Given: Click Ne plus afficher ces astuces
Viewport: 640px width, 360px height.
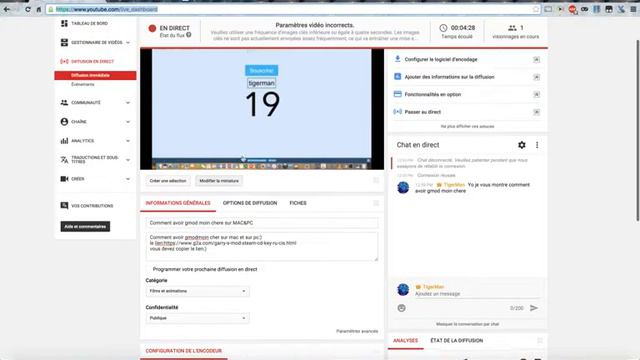Looking at the screenshot, I should point(467,127).
